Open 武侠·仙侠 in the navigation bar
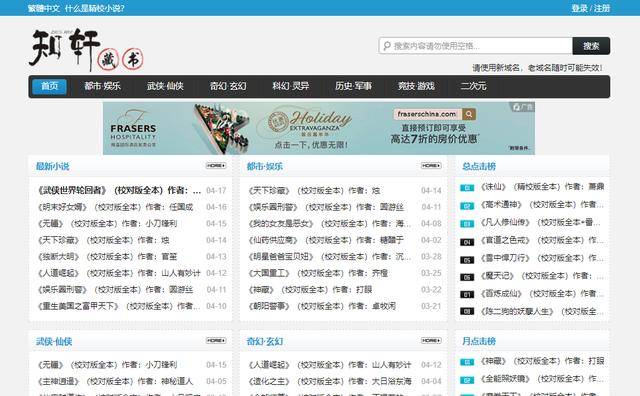 coord(165,86)
